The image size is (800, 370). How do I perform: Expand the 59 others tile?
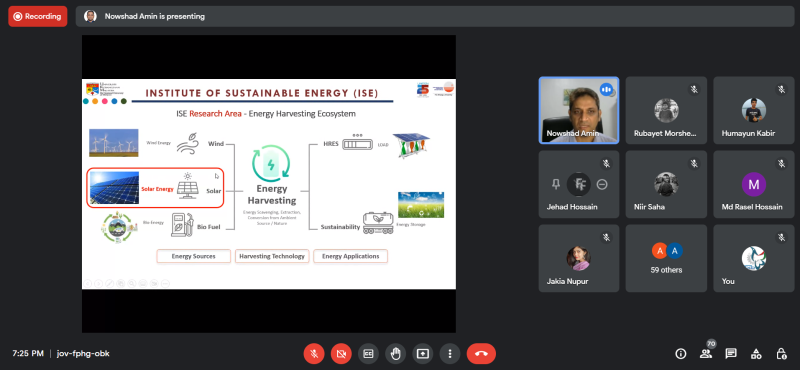(666, 258)
